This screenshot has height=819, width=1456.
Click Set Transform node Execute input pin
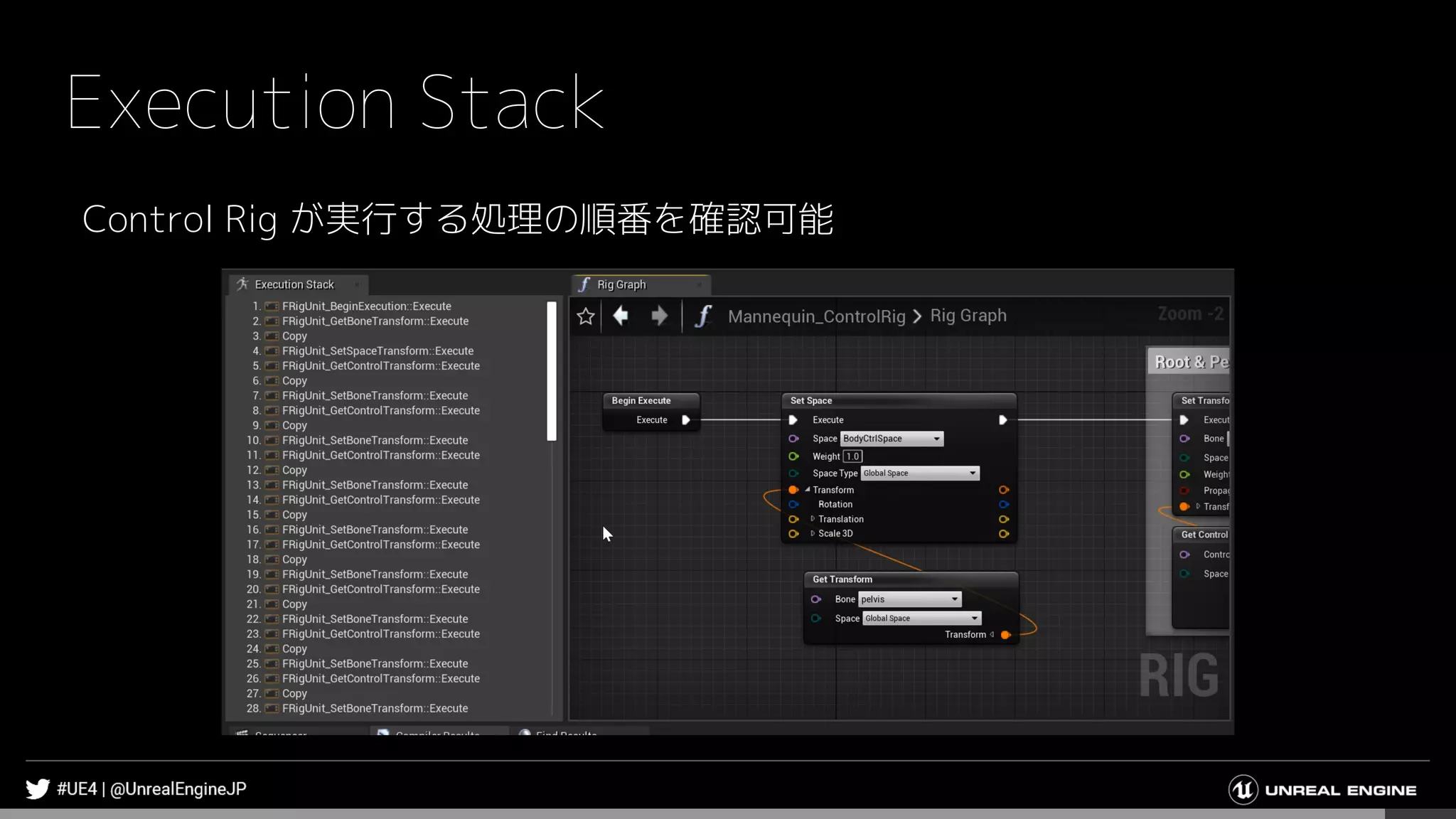[1184, 420]
